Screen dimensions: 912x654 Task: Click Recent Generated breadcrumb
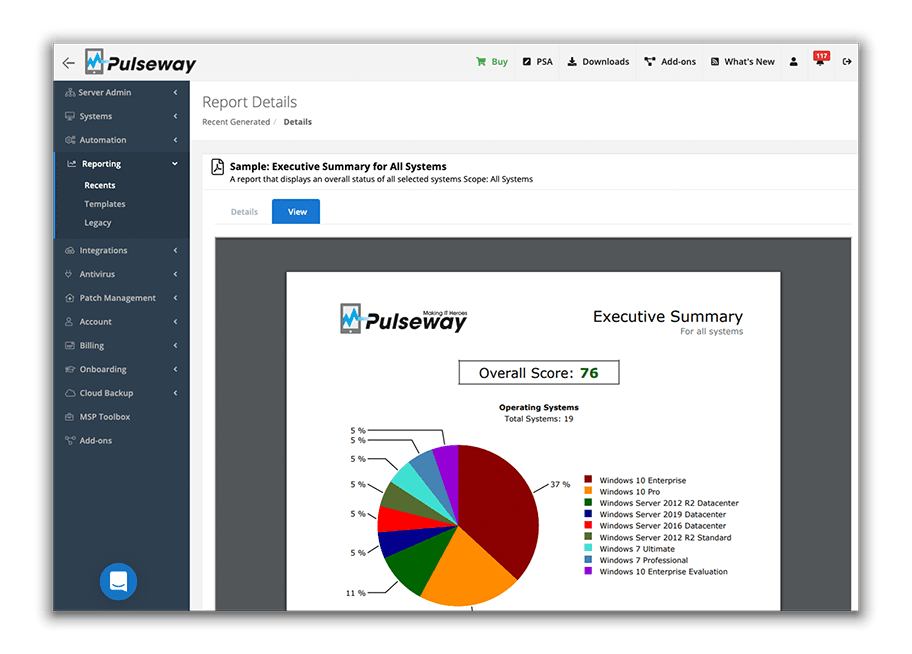pyautogui.click(x=236, y=122)
